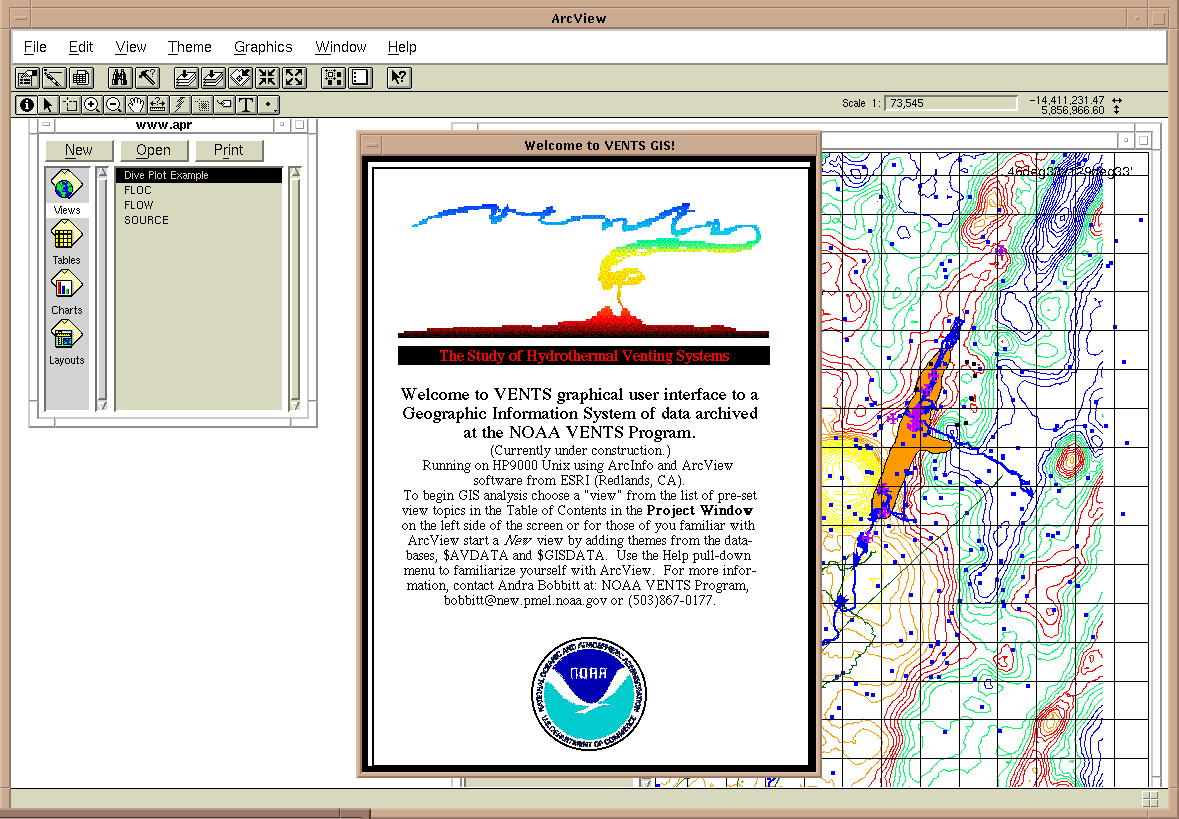Click Select Features Using Graphic icon
The image size is (1179, 819).
[333, 77]
